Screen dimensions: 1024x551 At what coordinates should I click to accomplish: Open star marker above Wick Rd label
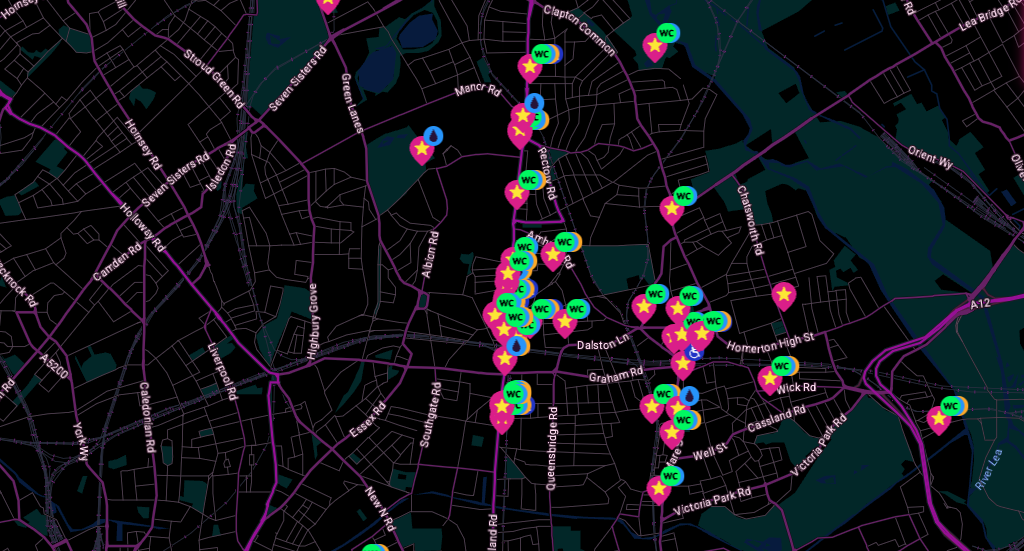coord(770,379)
